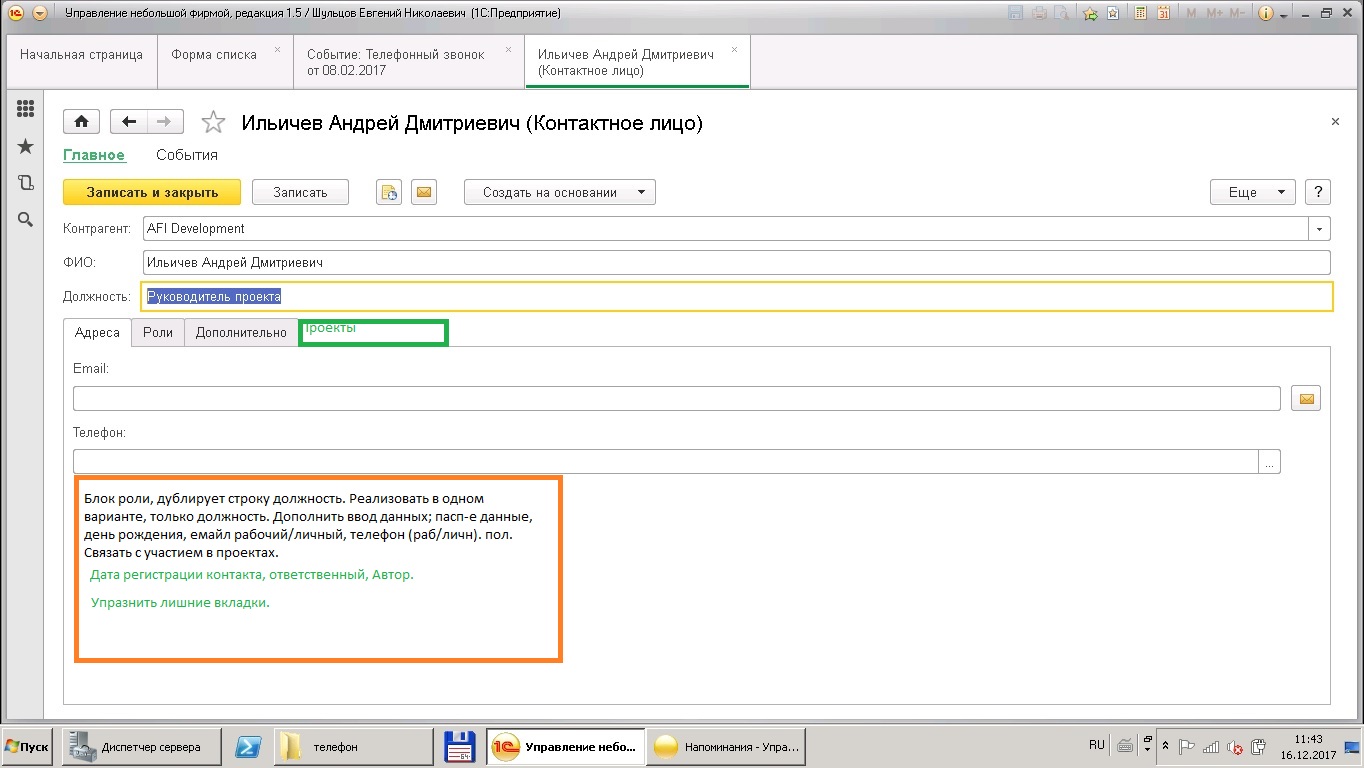The image size is (1364, 768).
Task: Click into the Email input field
Action: click(x=676, y=398)
